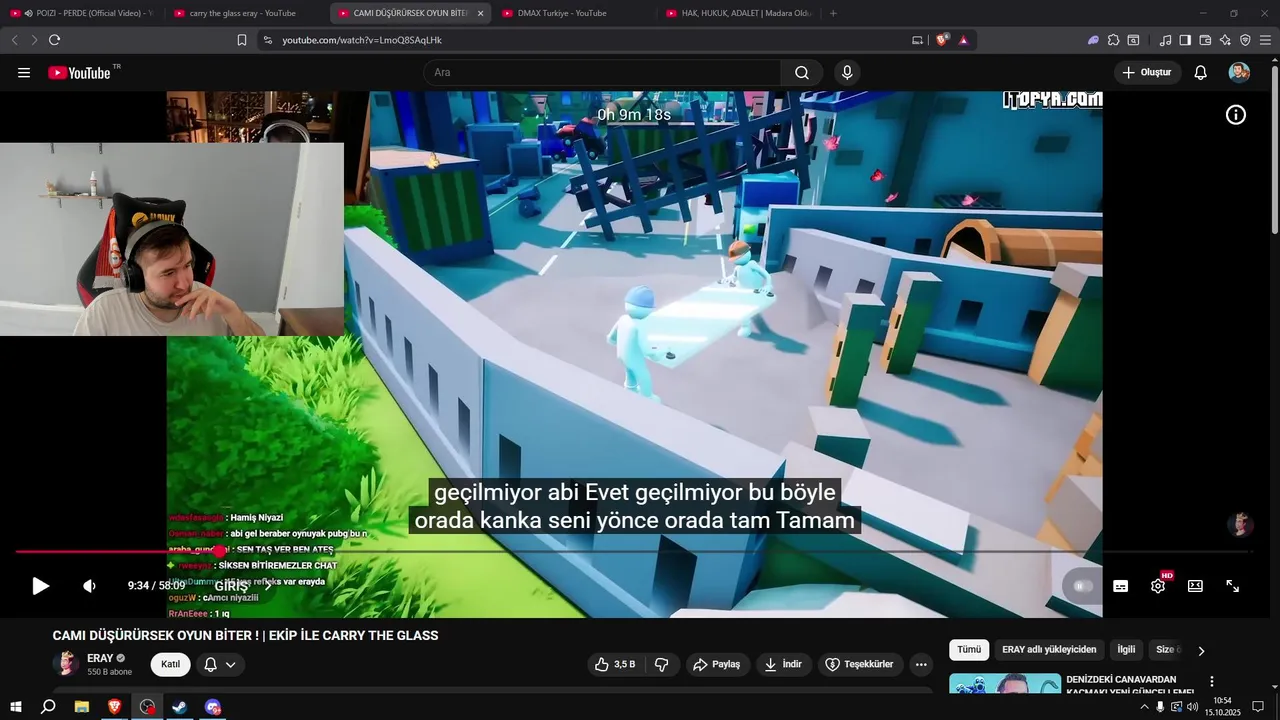Focus the Ara search field
The height and width of the screenshot is (720, 1280).
coord(602,72)
